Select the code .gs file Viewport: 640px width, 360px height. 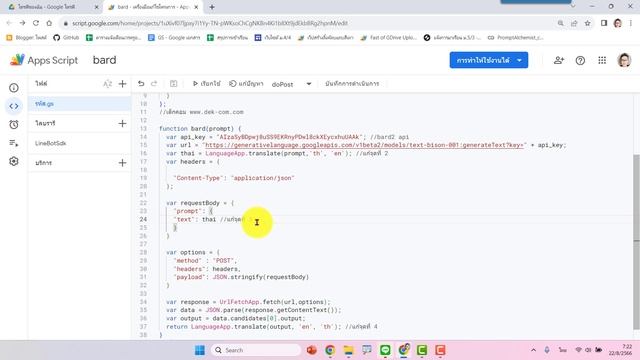click(80, 104)
